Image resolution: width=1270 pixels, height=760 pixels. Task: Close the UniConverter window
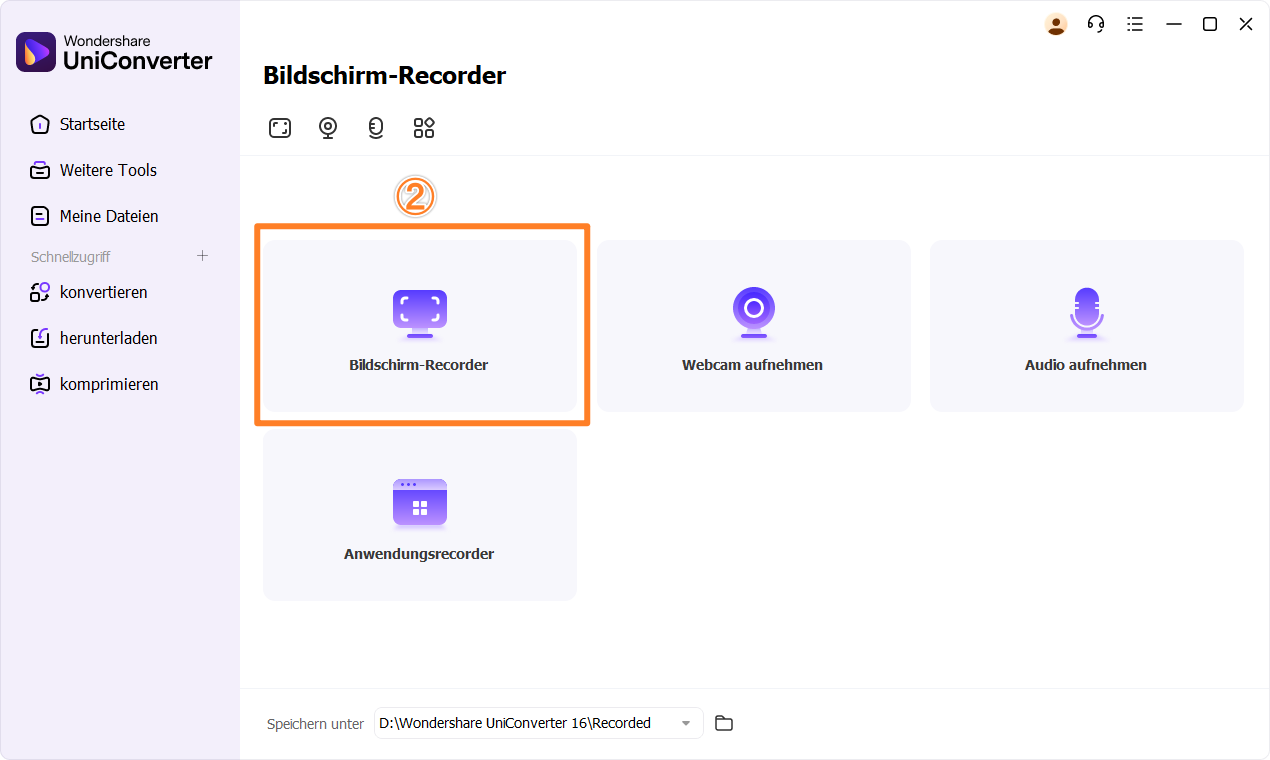pyautogui.click(x=1246, y=24)
